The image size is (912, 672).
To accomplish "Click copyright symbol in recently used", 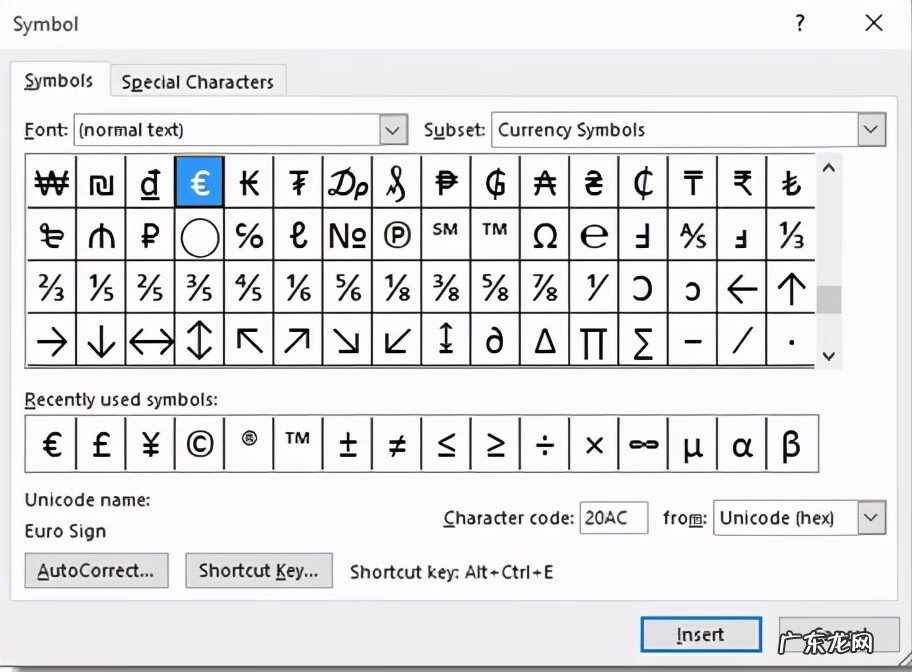I will point(199,444).
